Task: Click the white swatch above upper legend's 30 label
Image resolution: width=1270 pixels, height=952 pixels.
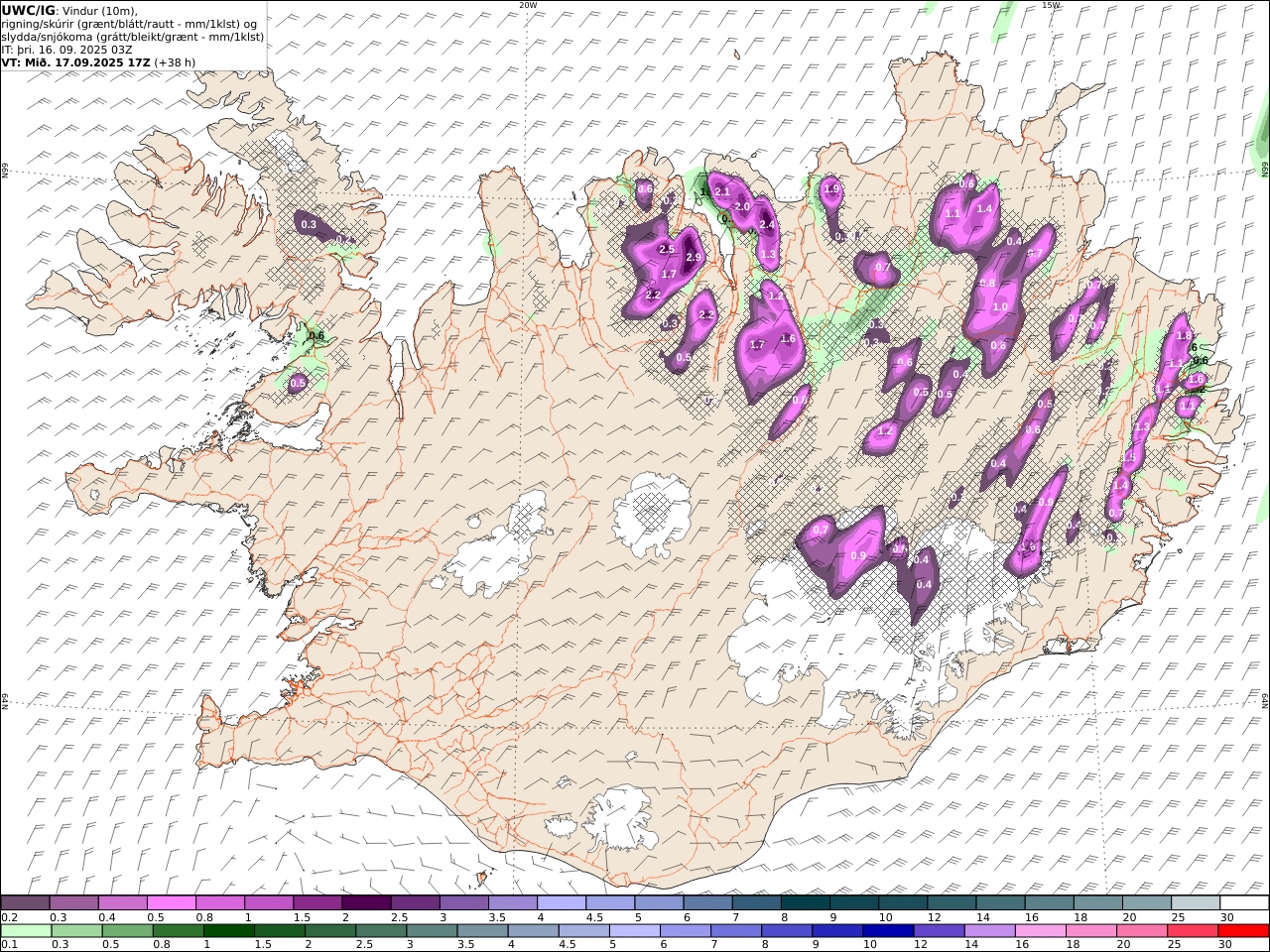Action: [x=1243, y=902]
